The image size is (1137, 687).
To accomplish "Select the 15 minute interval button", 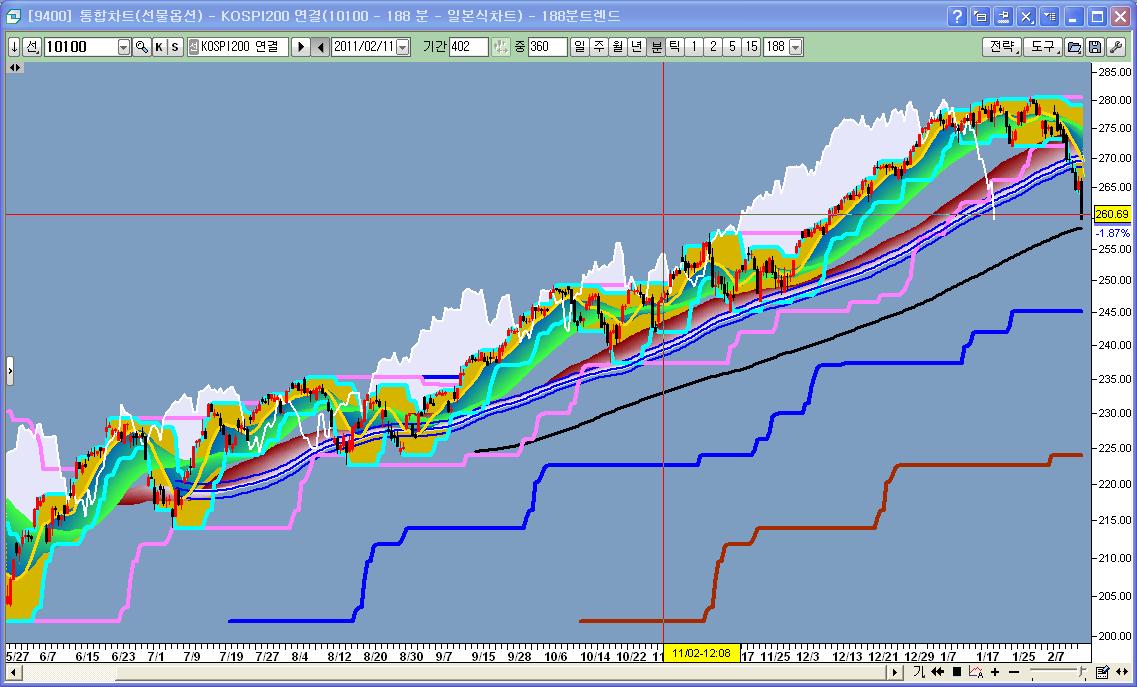I will [x=751, y=47].
